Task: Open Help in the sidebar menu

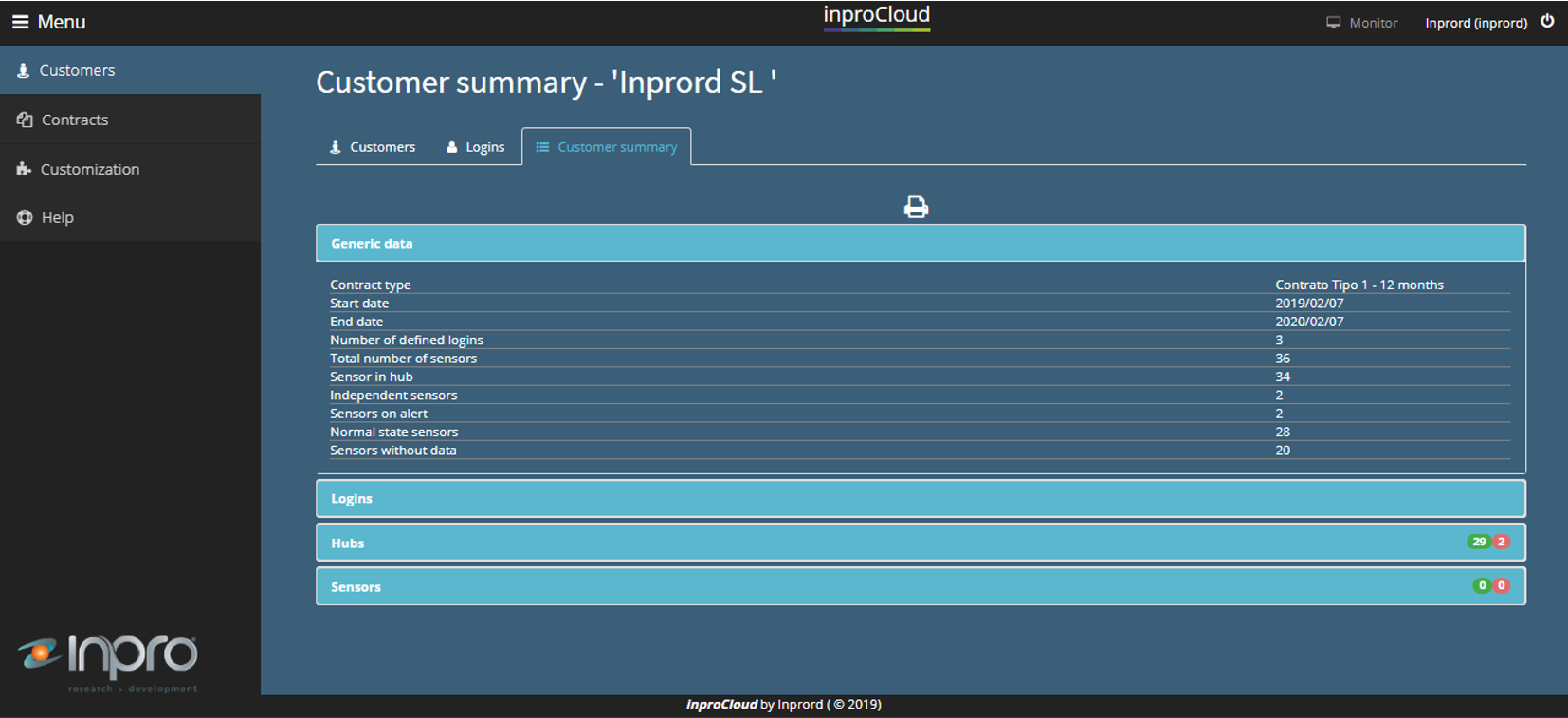Action: (x=130, y=217)
